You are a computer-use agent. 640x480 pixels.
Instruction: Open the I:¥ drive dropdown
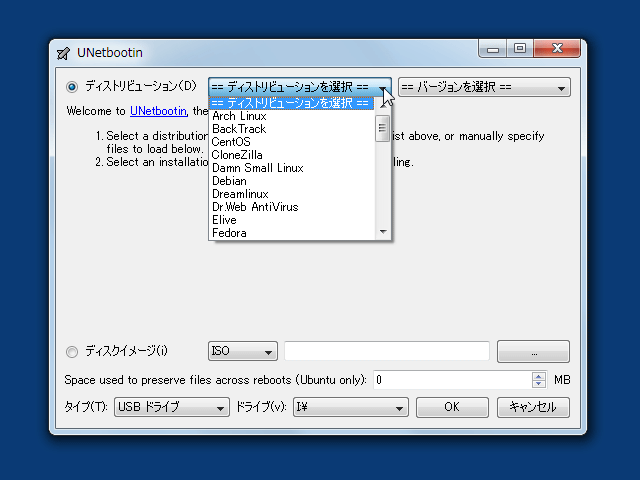pos(351,407)
